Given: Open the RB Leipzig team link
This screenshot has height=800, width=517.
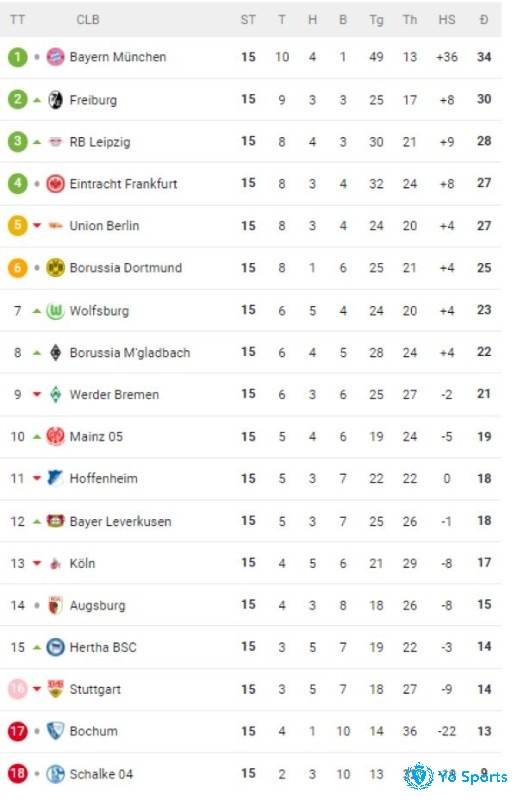Looking at the screenshot, I should 100,142.
